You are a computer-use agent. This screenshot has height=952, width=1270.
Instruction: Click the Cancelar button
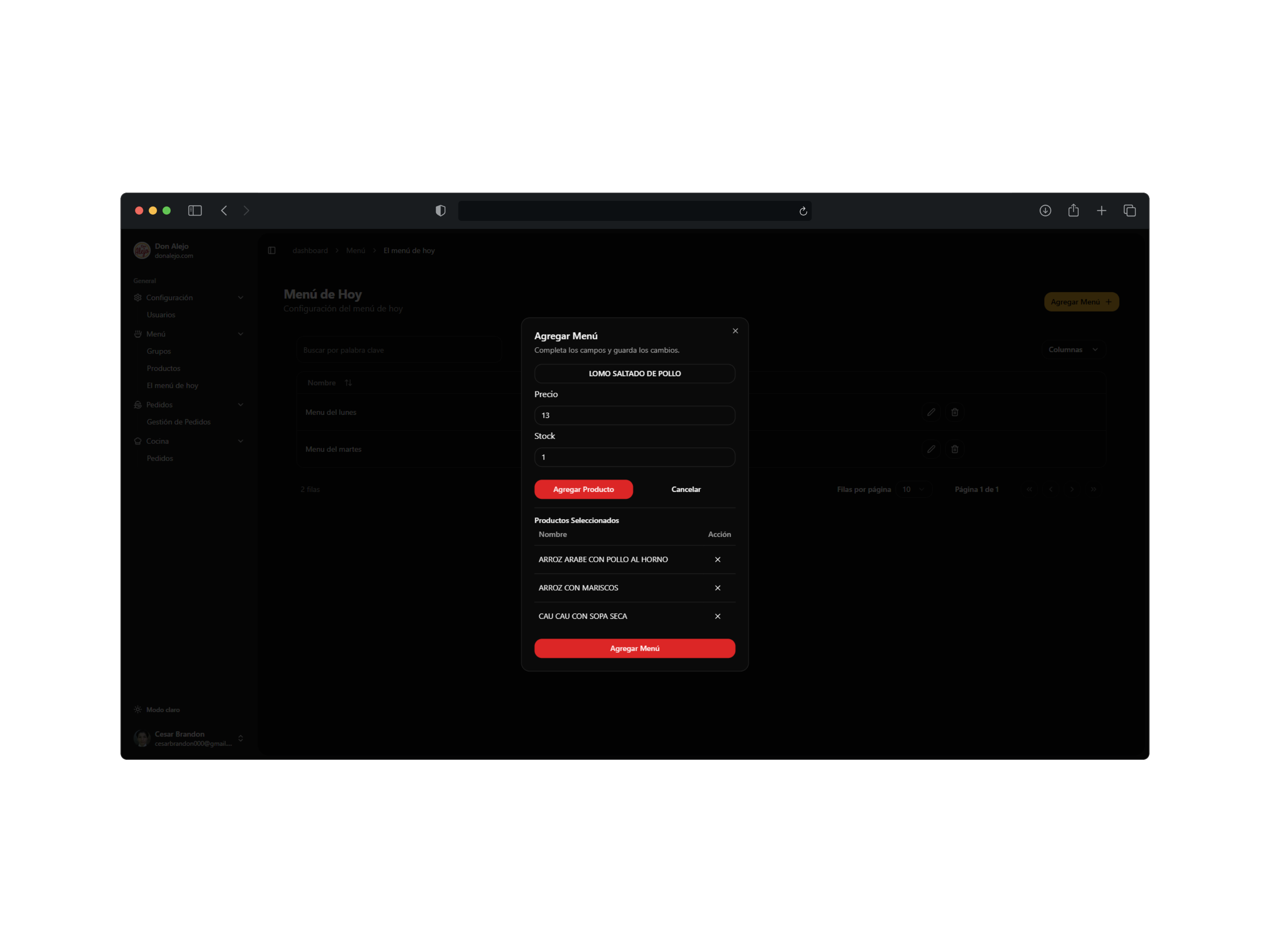(x=686, y=489)
